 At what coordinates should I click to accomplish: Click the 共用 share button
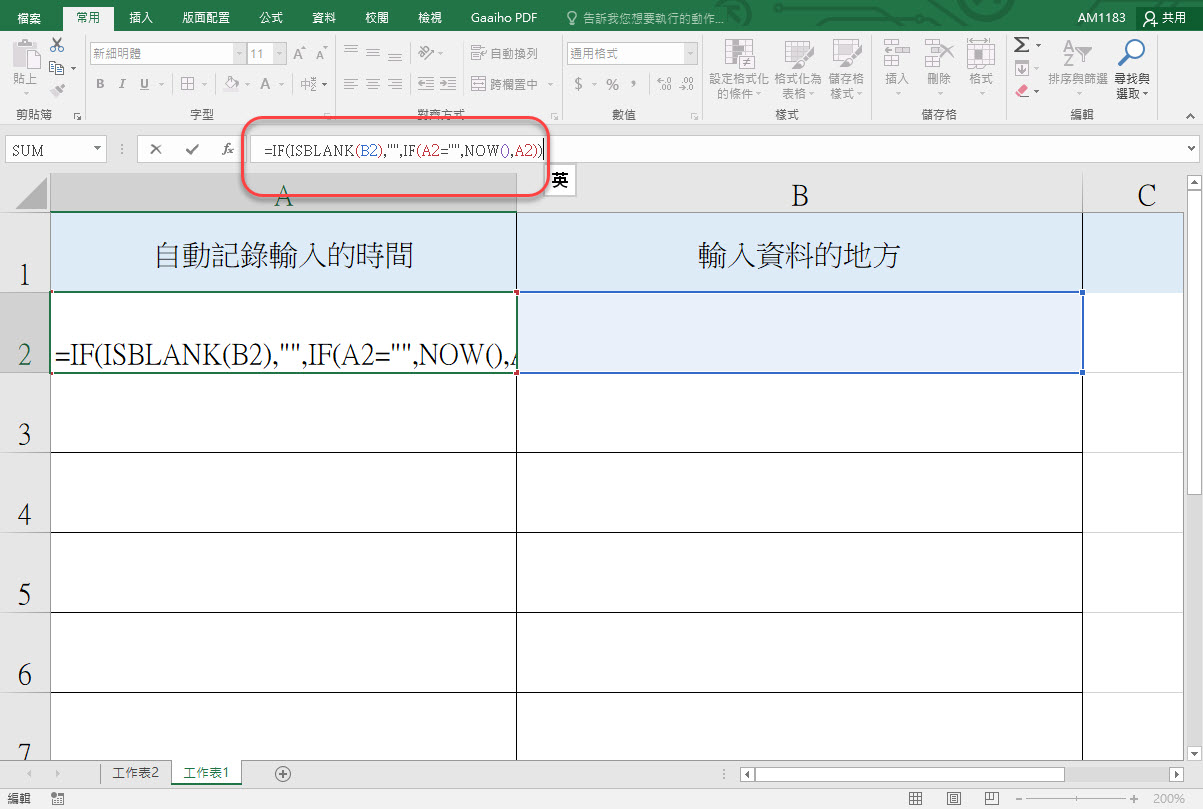[1166, 17]
